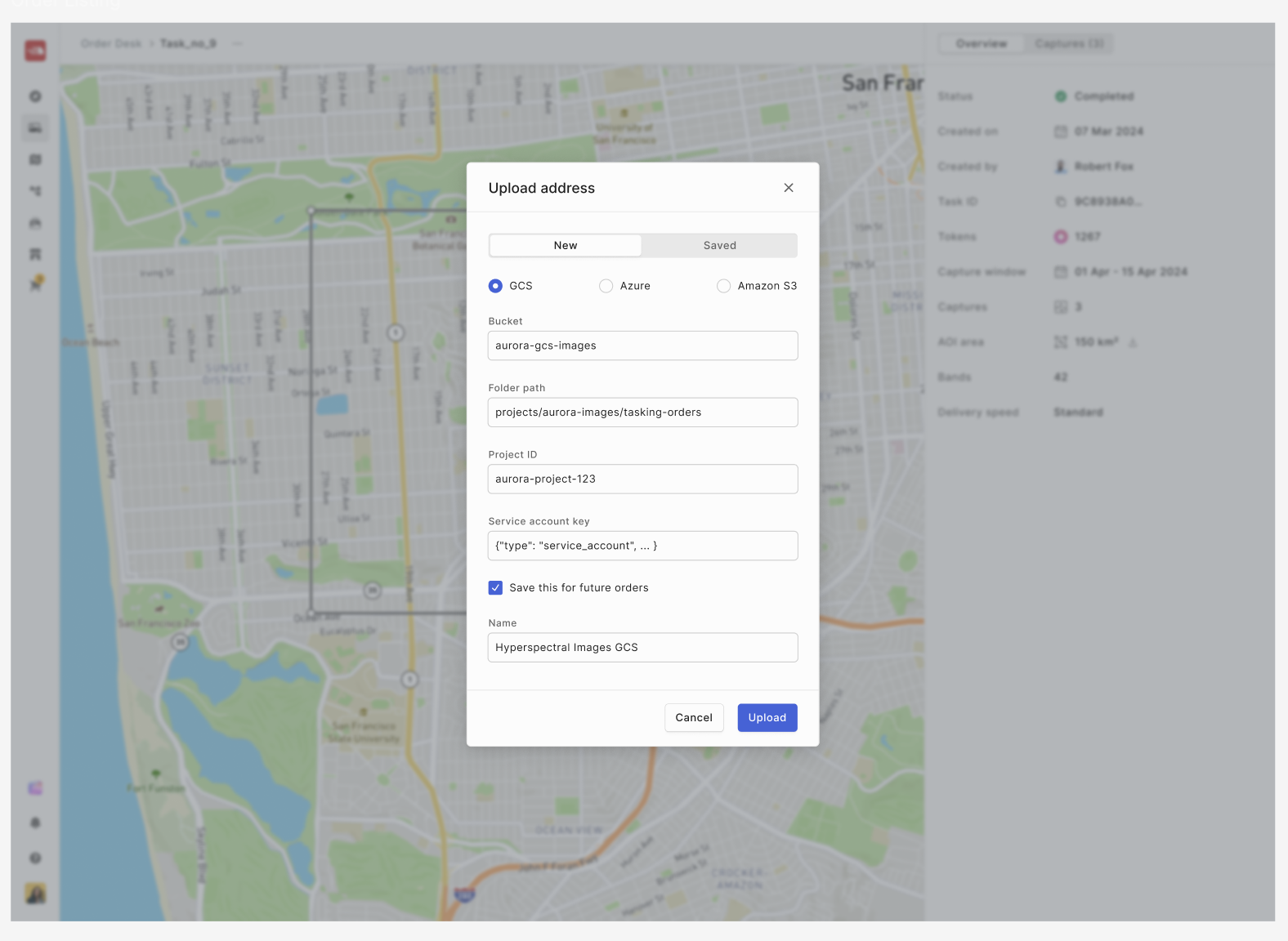
Task: Open the Captures (3) tab
Action: point(1068,43)
